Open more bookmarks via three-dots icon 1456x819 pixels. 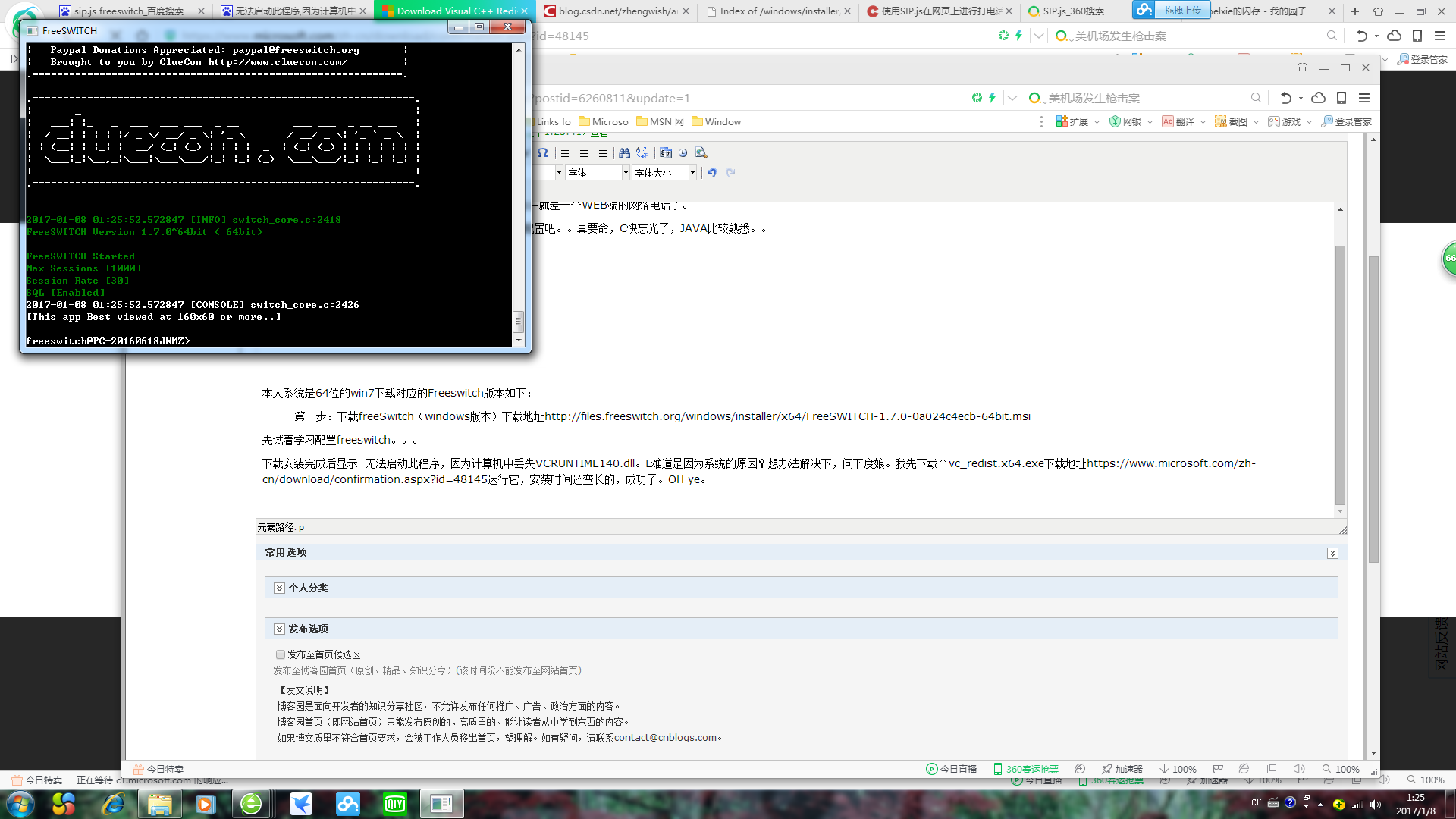[1041, 121]
